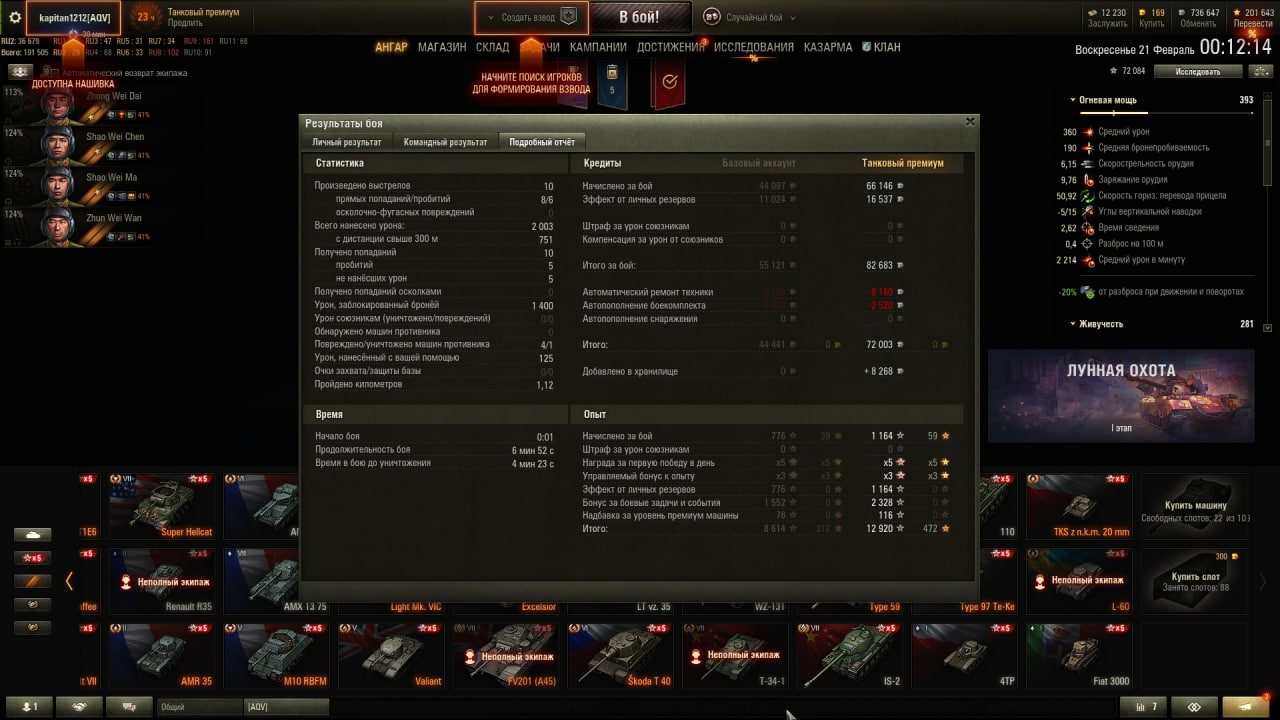Open the red checkmark personal missions banner
Screen dimensions: 1280x720
point(669,84)
